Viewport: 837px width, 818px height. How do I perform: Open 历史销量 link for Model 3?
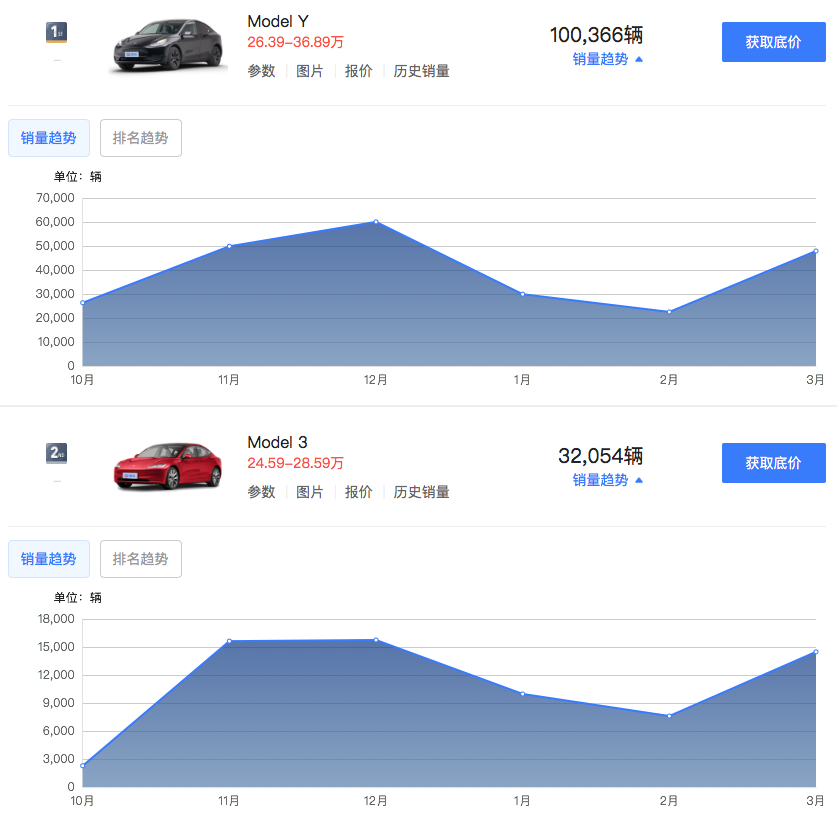422,491
